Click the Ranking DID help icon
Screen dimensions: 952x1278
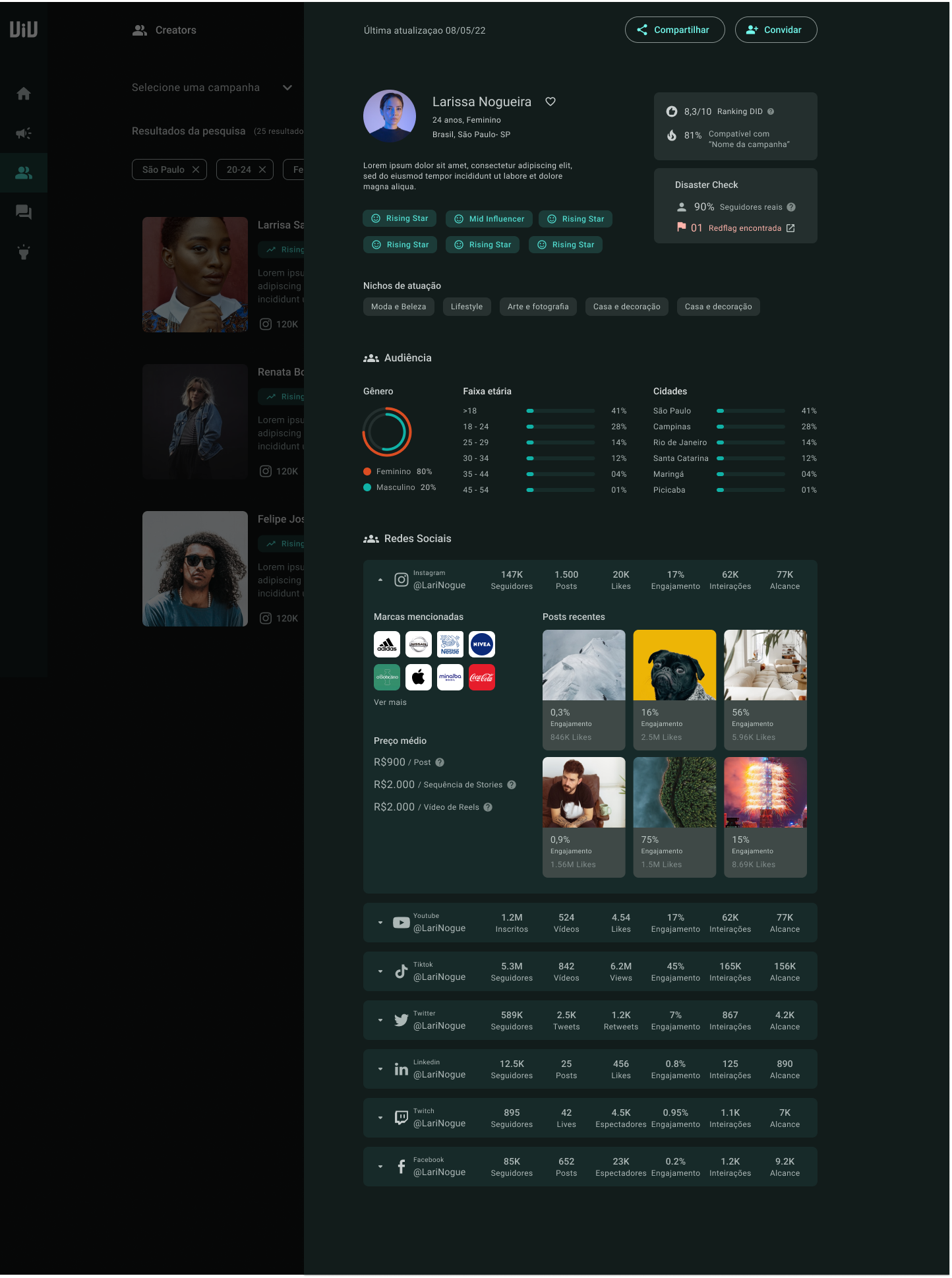tap(771, 111)
